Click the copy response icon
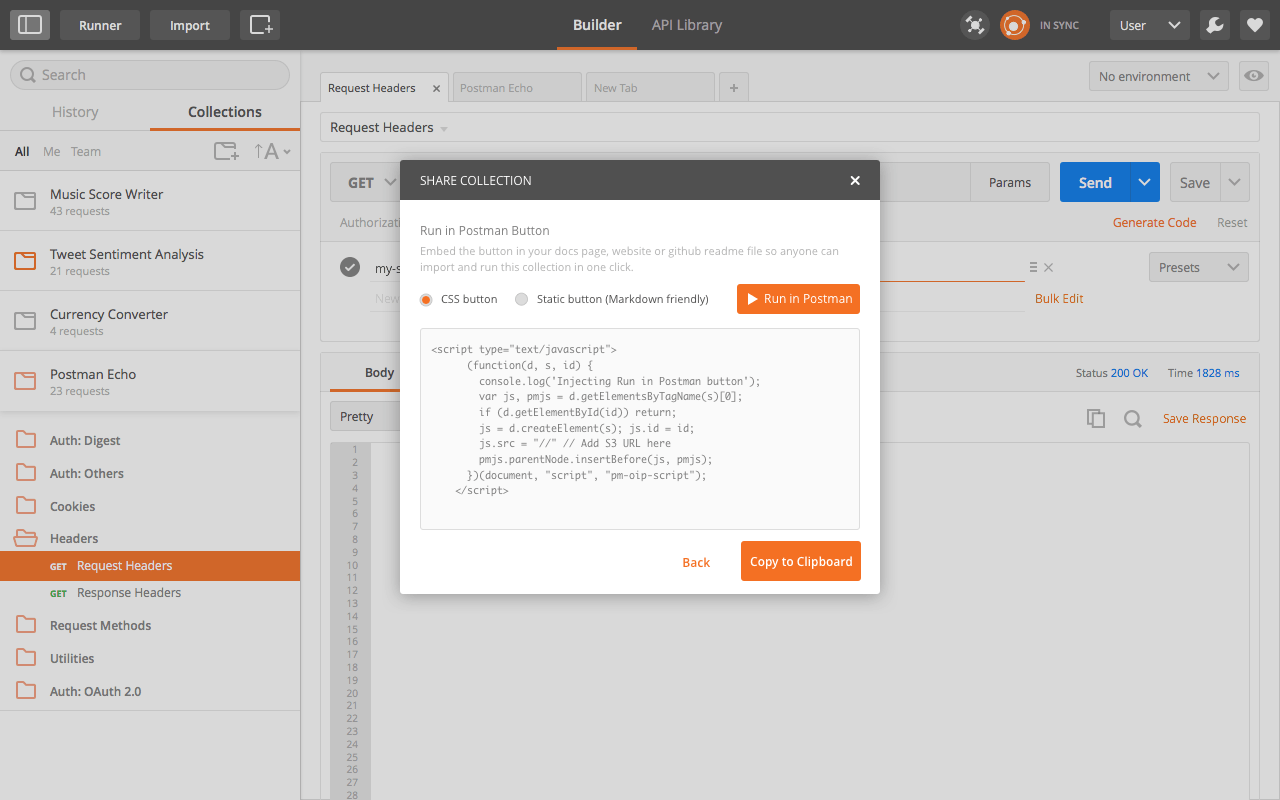The width and height of the screenshot is (1280, 800). point(1096,419)
